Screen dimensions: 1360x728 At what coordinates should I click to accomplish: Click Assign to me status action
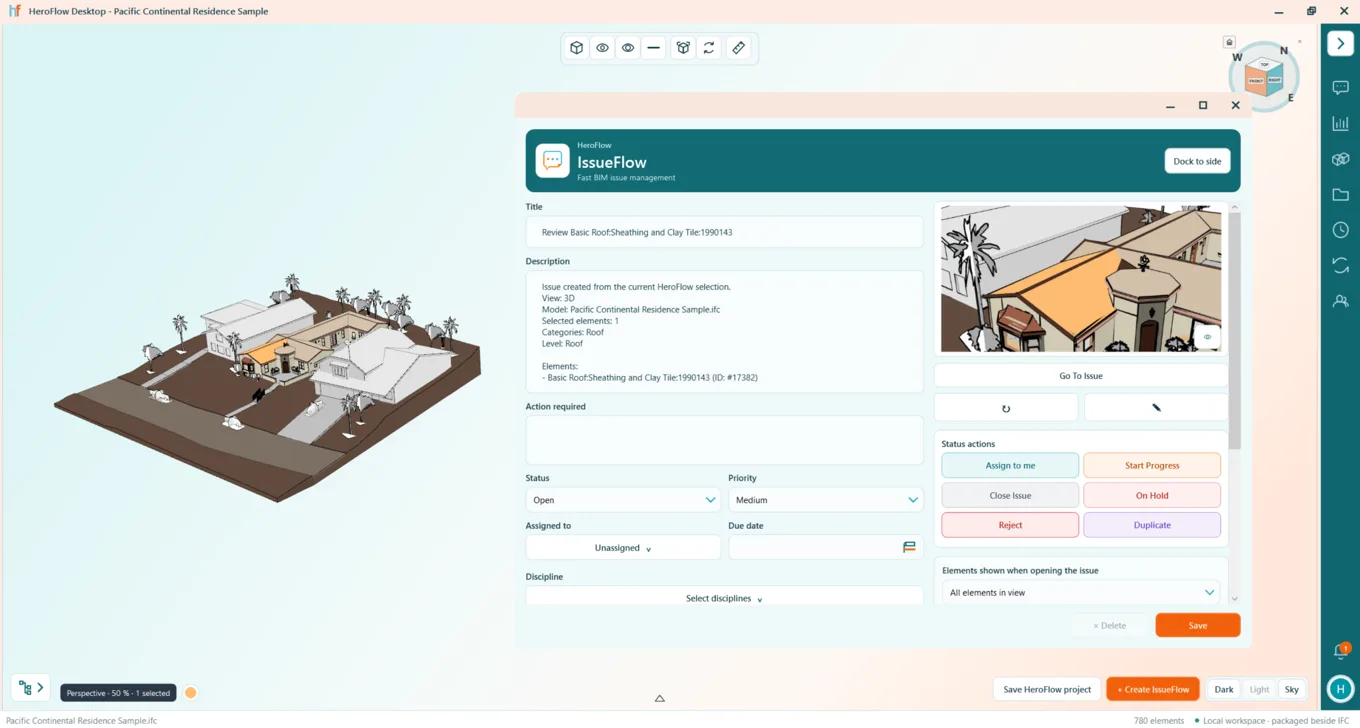1010,465
